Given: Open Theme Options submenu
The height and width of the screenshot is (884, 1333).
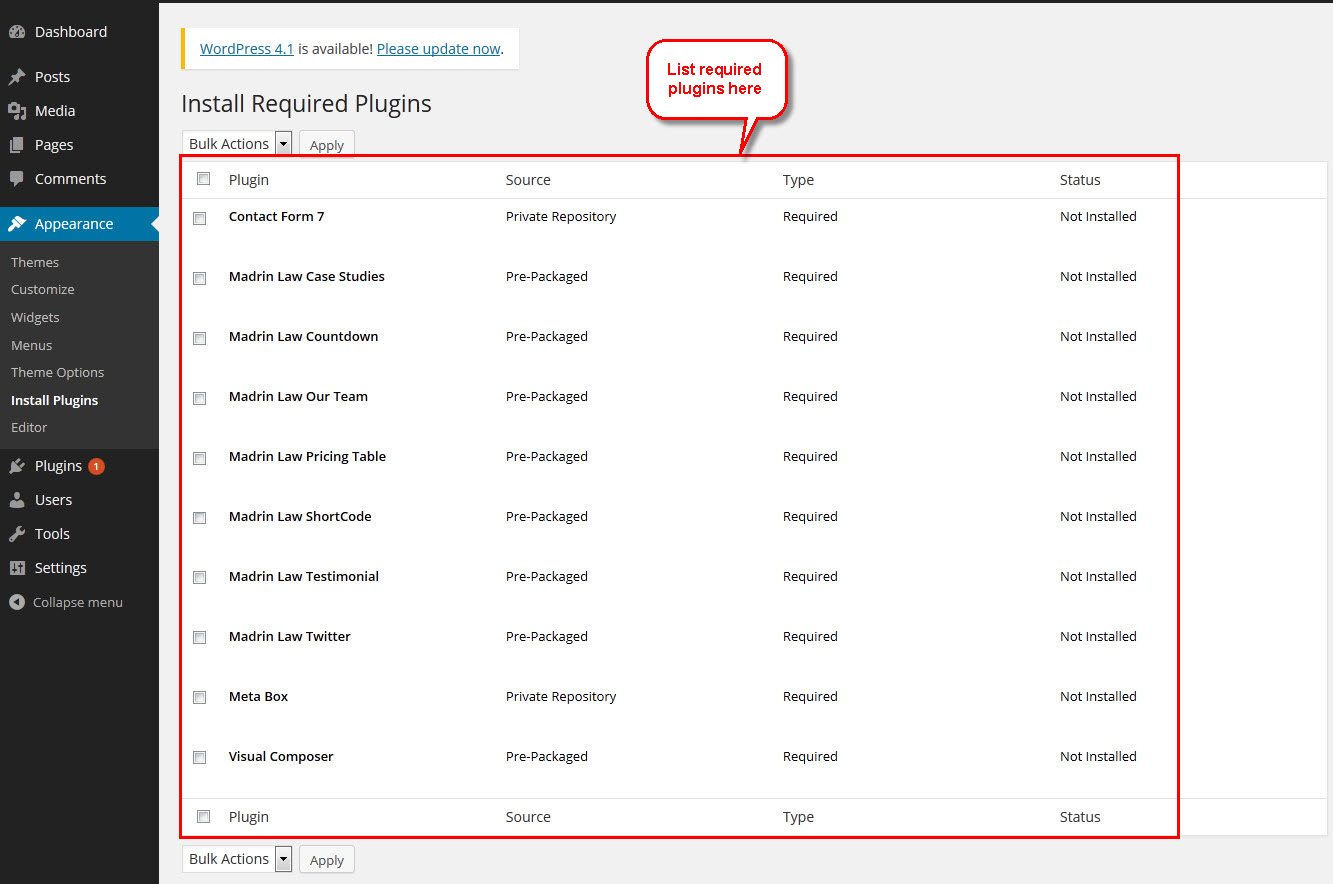Looking at the screenshot, I should point(57,372).
